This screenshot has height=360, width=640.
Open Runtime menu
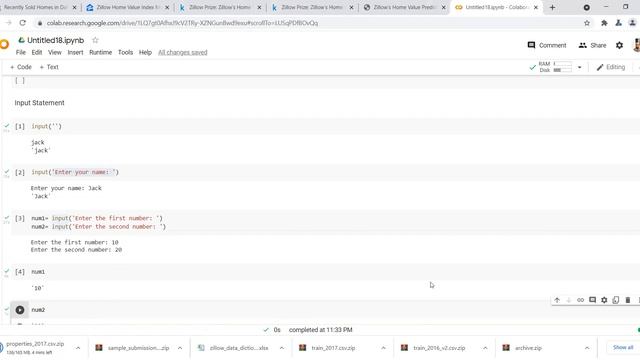coord(100,52)
